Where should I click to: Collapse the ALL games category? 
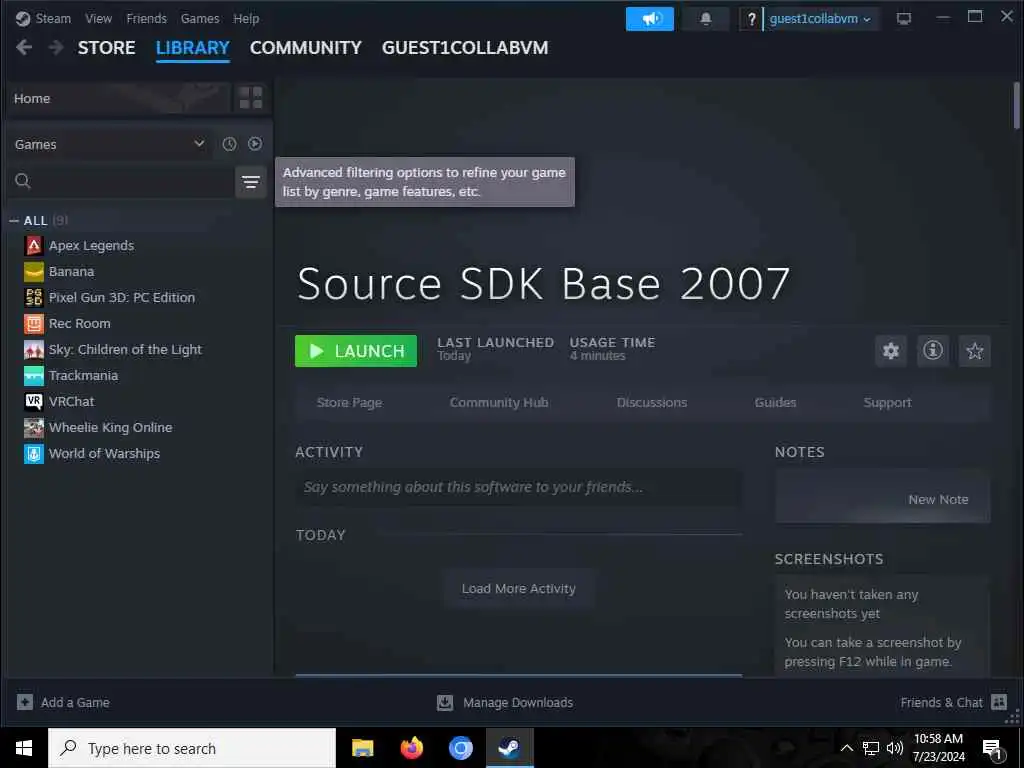[x=14, y=221]
